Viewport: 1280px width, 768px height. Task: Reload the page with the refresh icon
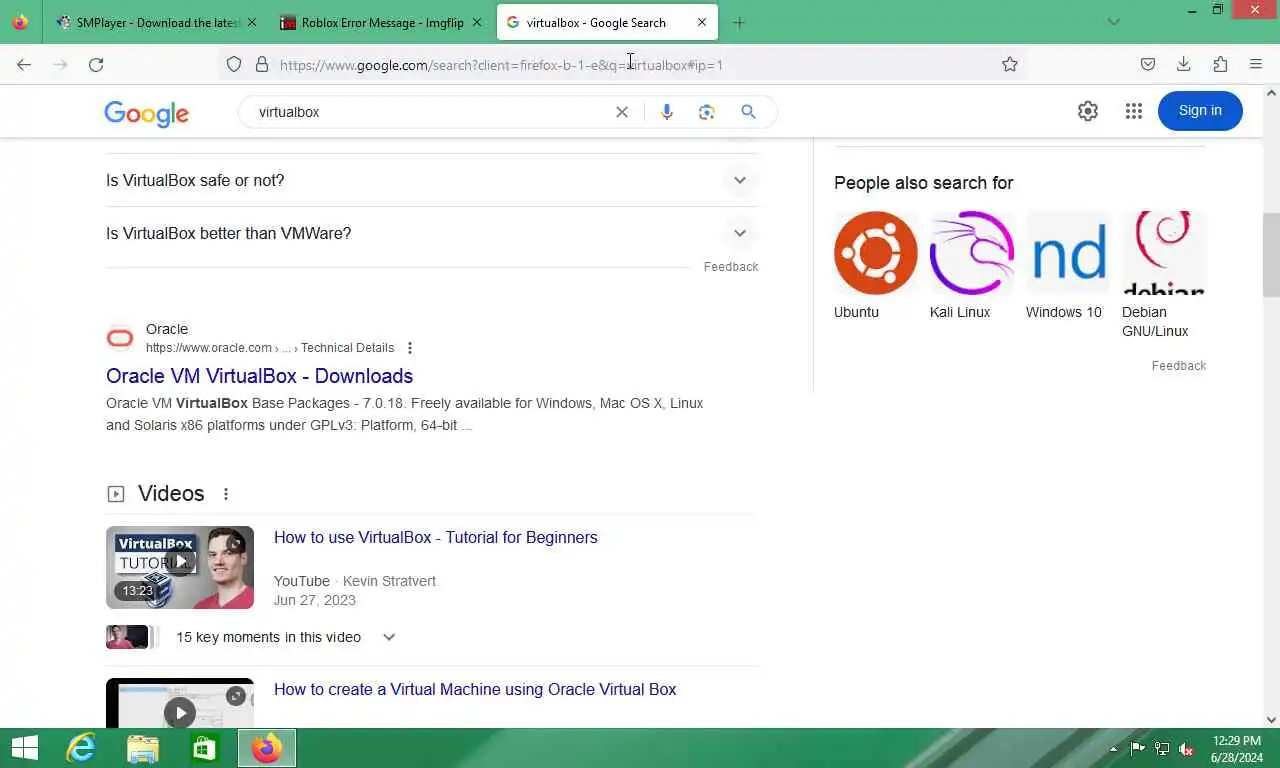click(96, 64)
